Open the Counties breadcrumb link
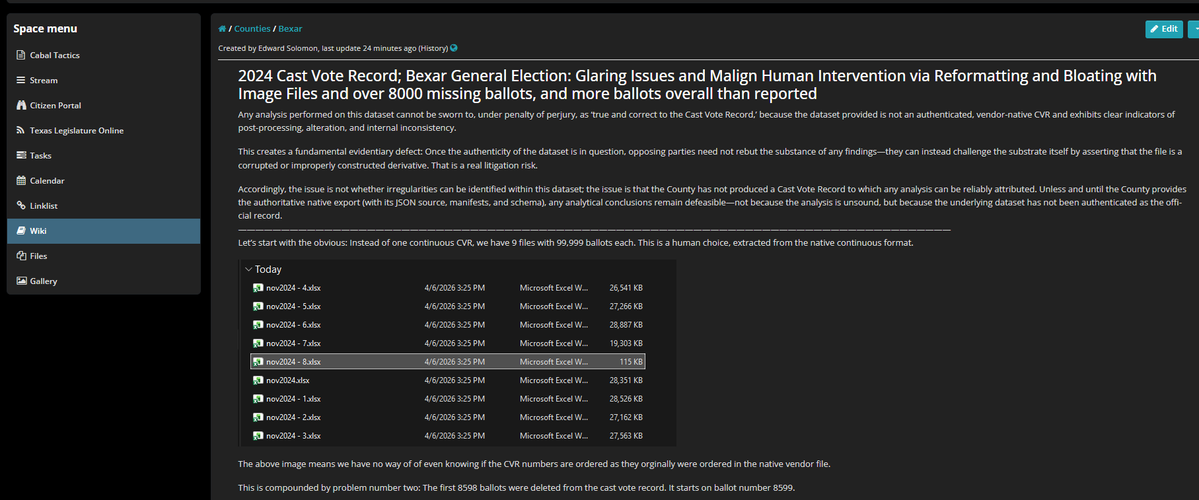Image resolution: width=1199 pixels, height=500 pixels. (x=252, y=29)
